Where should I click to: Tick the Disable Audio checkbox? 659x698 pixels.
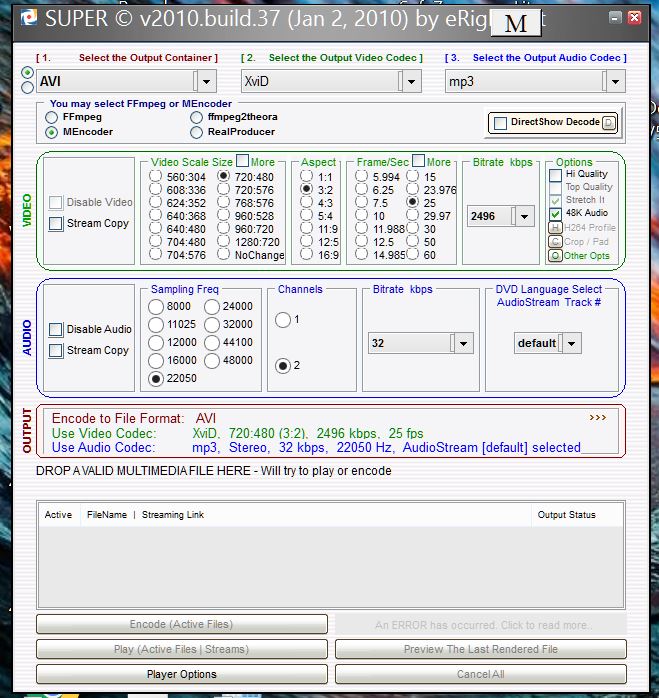coord(56,330)
